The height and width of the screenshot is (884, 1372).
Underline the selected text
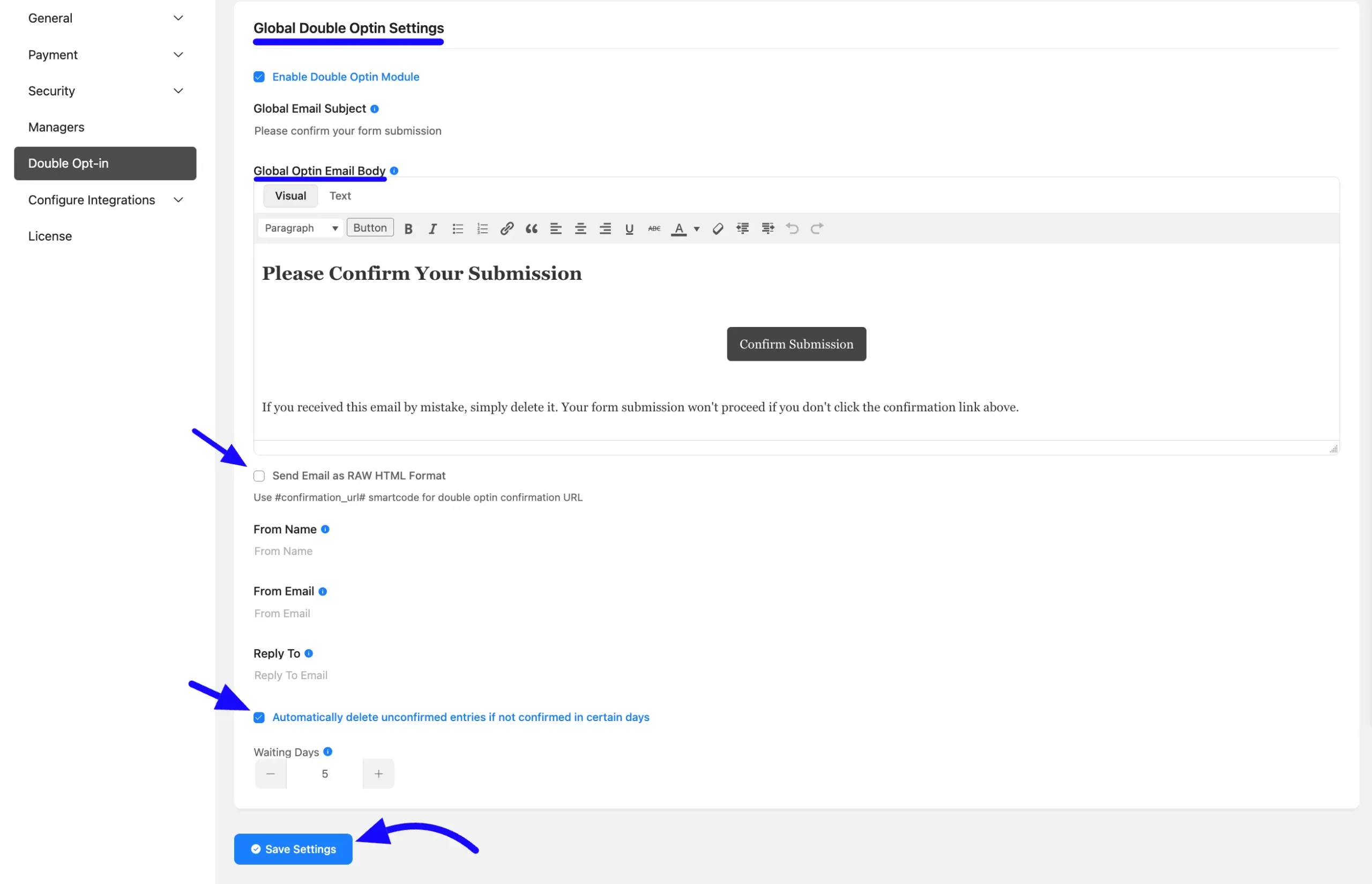630,228
